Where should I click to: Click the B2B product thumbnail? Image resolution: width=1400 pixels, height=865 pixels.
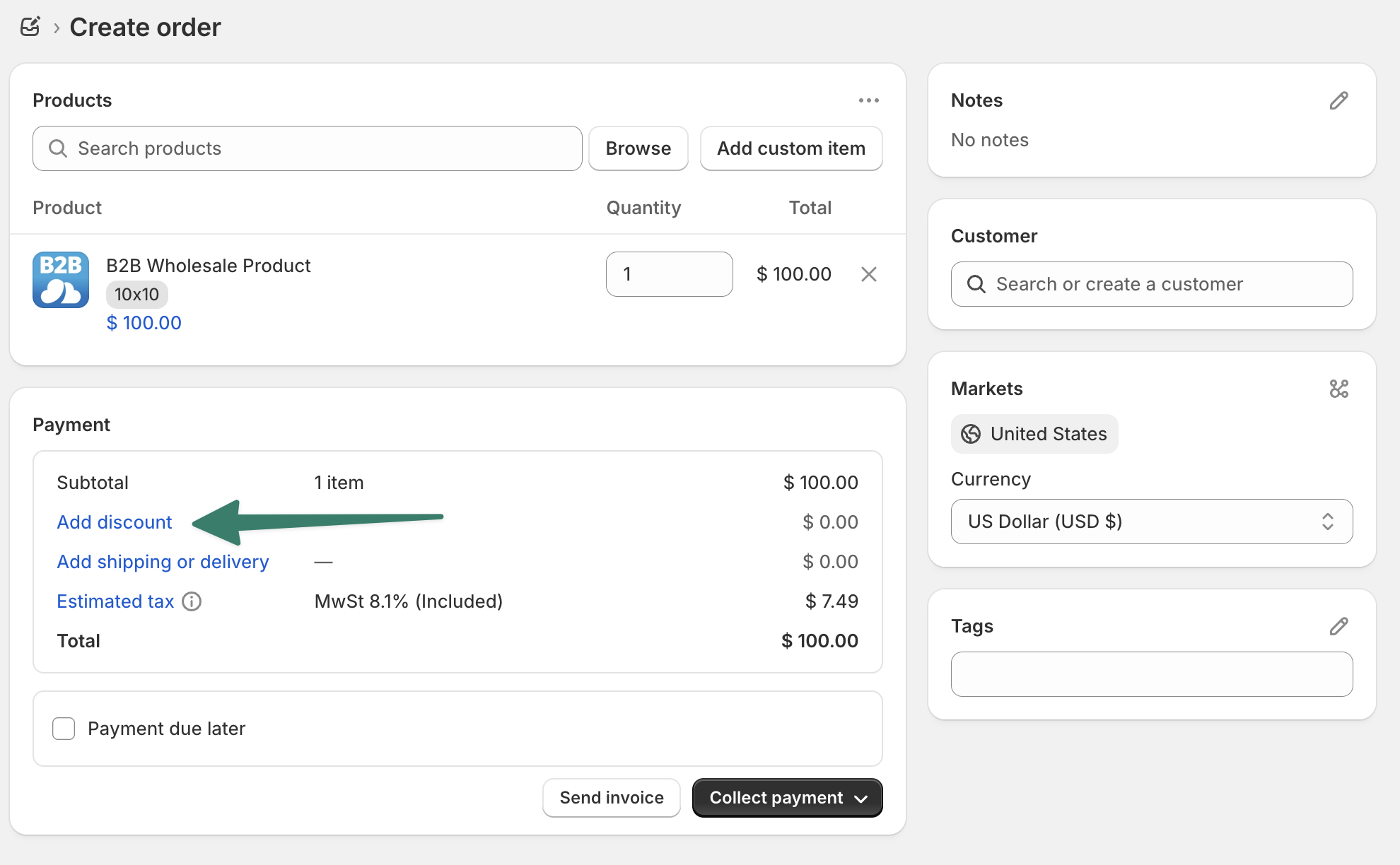coord(61,280)
